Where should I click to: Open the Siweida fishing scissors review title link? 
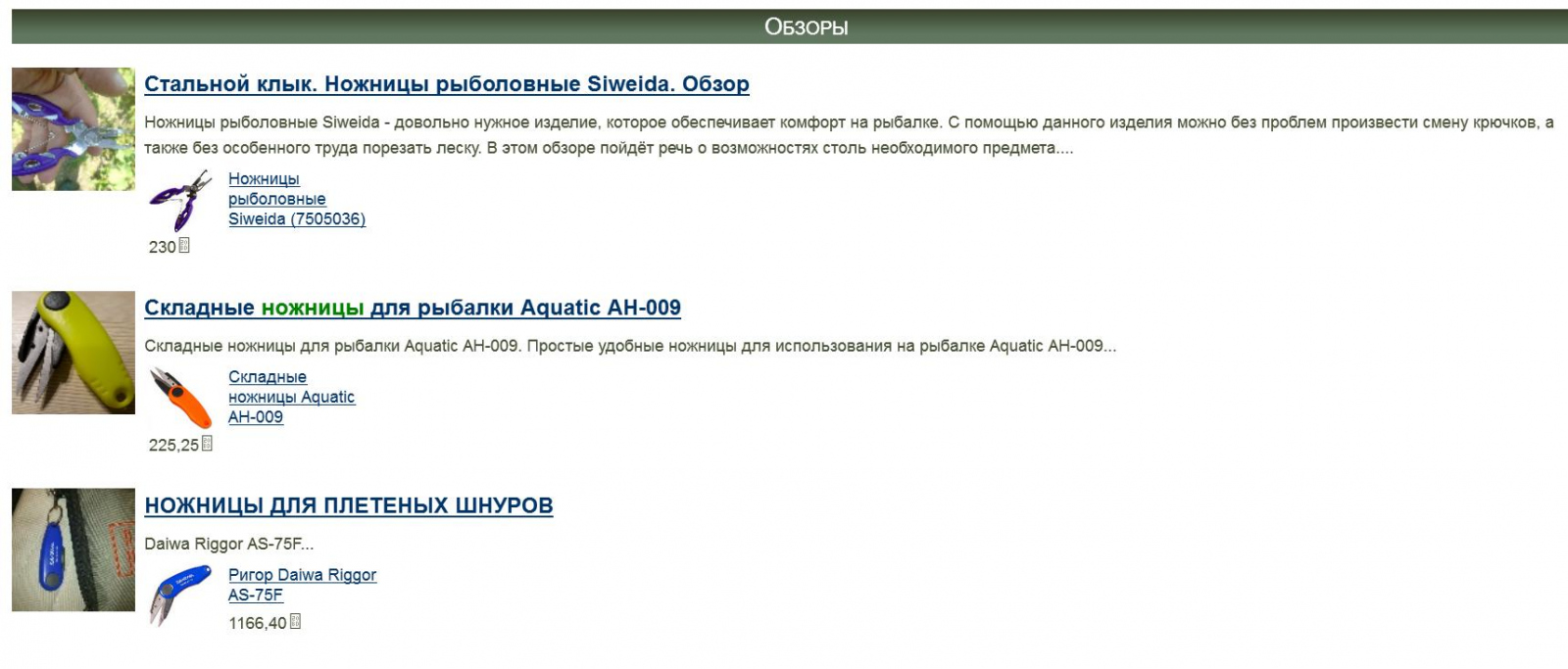[447, 84]
